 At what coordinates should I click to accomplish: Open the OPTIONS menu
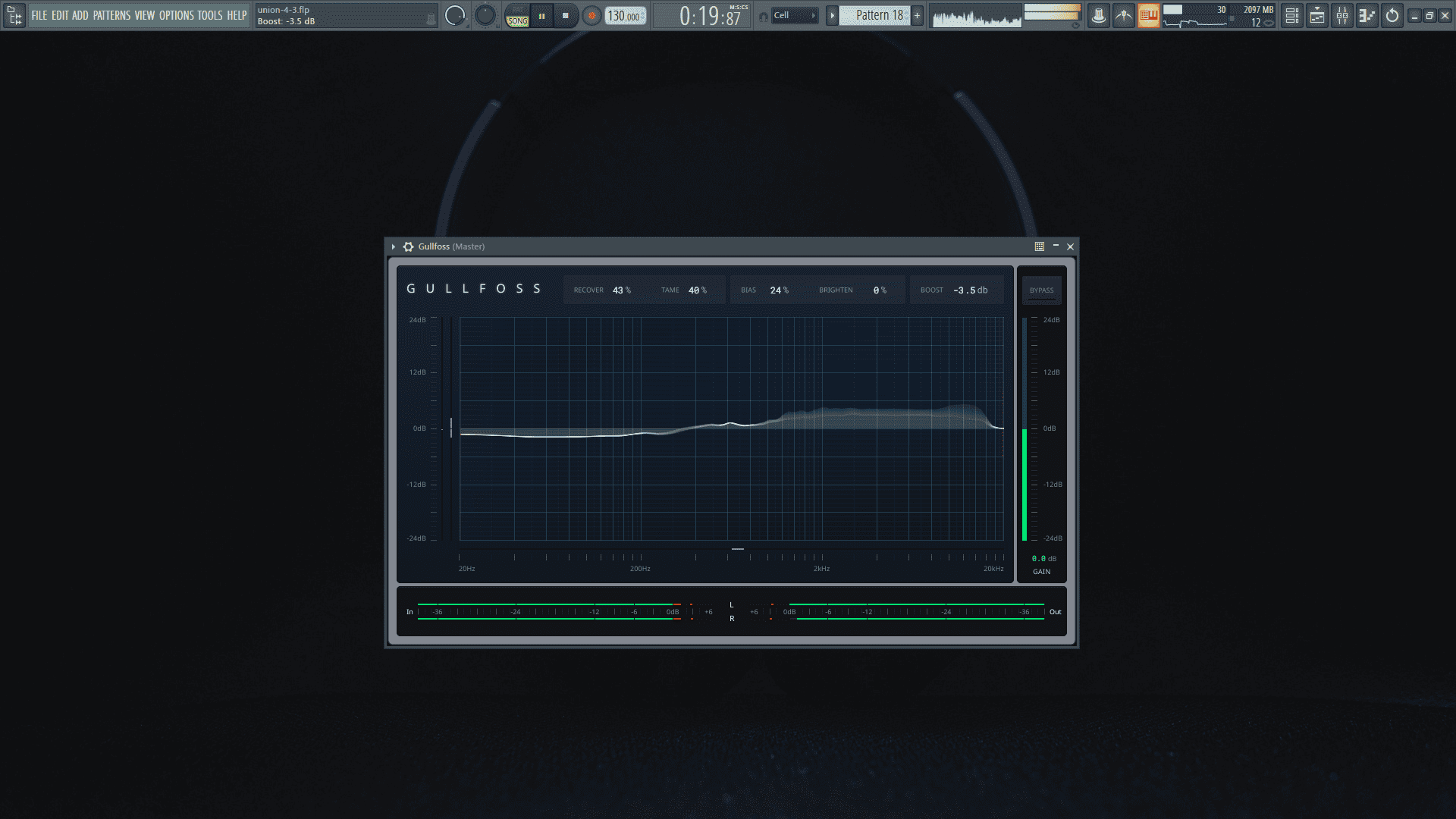(x=177, y=15)
